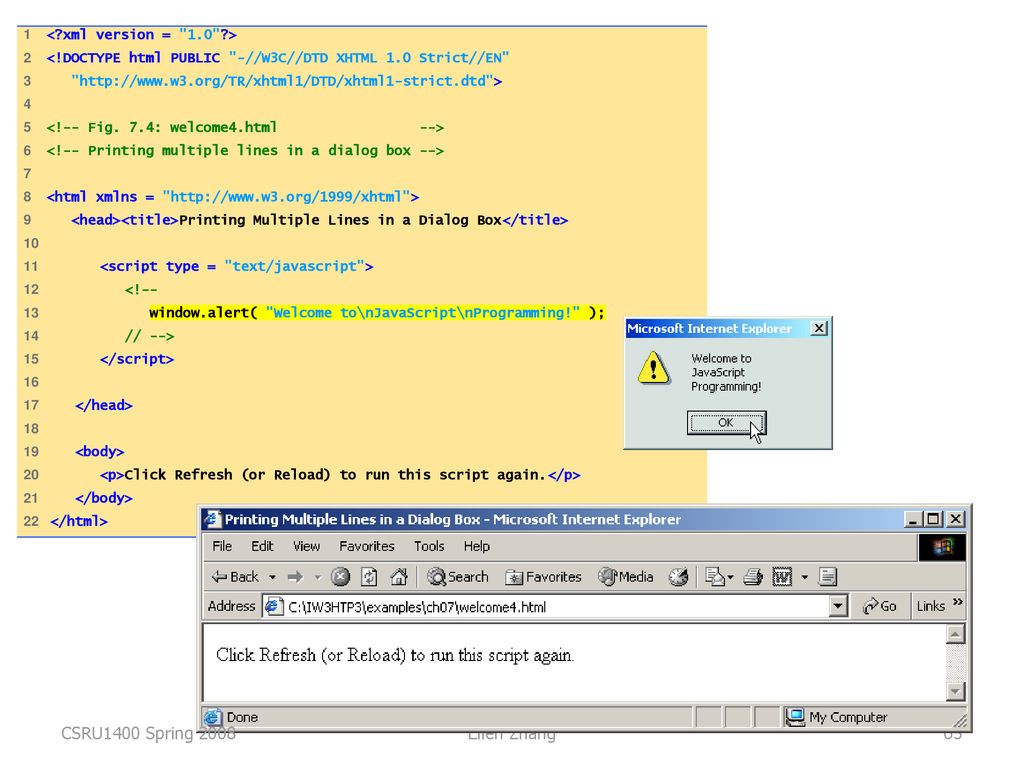Click the Print icon

tap(753, 577)
